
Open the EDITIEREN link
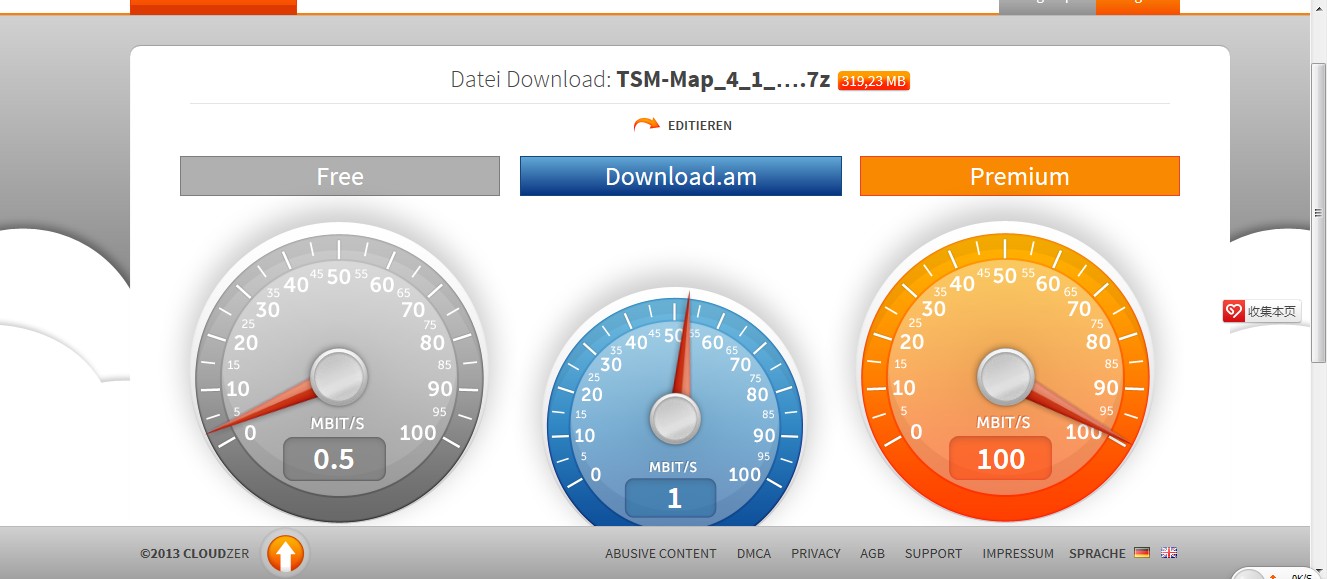[700, 126]
